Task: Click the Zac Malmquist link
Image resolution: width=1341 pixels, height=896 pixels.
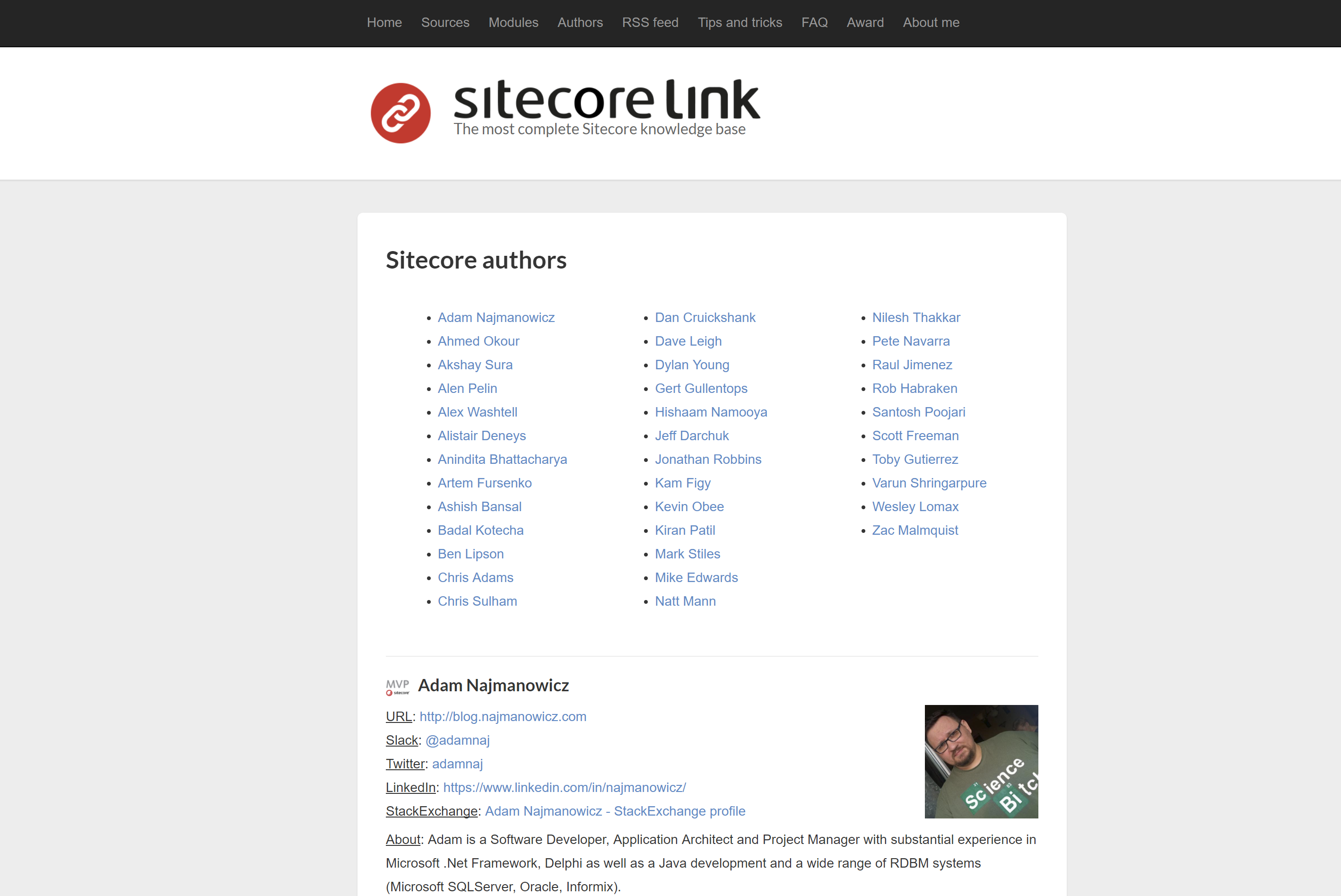Action: pos(914,531)
